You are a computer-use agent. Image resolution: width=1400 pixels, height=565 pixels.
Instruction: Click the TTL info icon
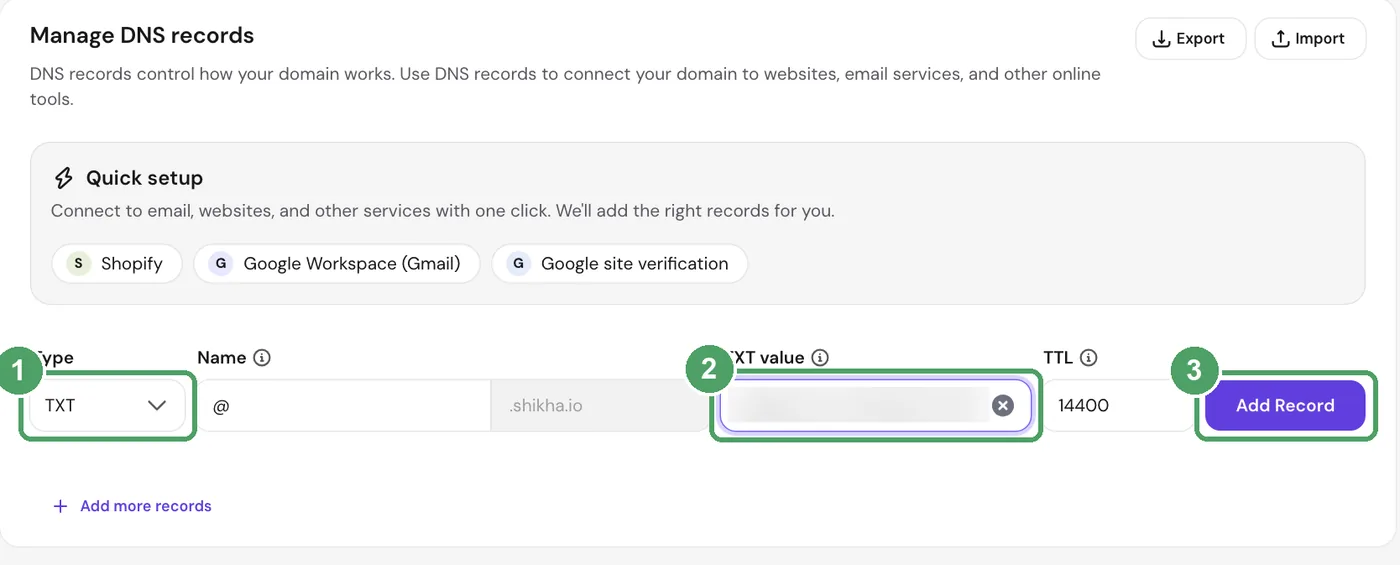(1089, 358)
